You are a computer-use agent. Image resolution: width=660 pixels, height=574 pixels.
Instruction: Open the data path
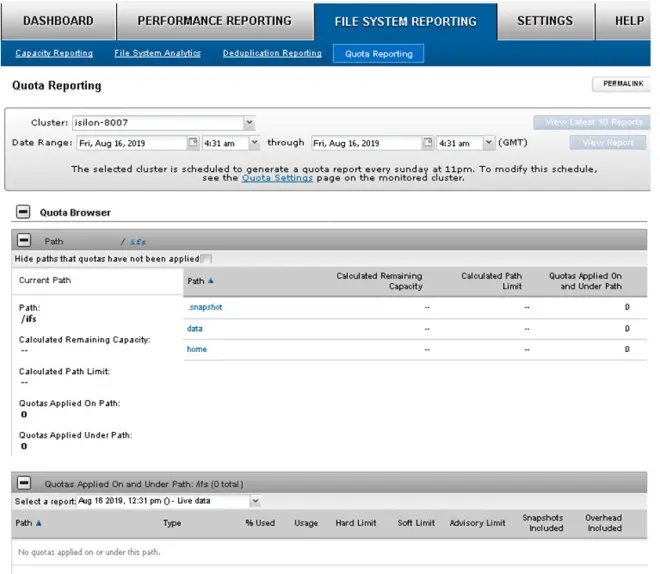coord(194,329)
